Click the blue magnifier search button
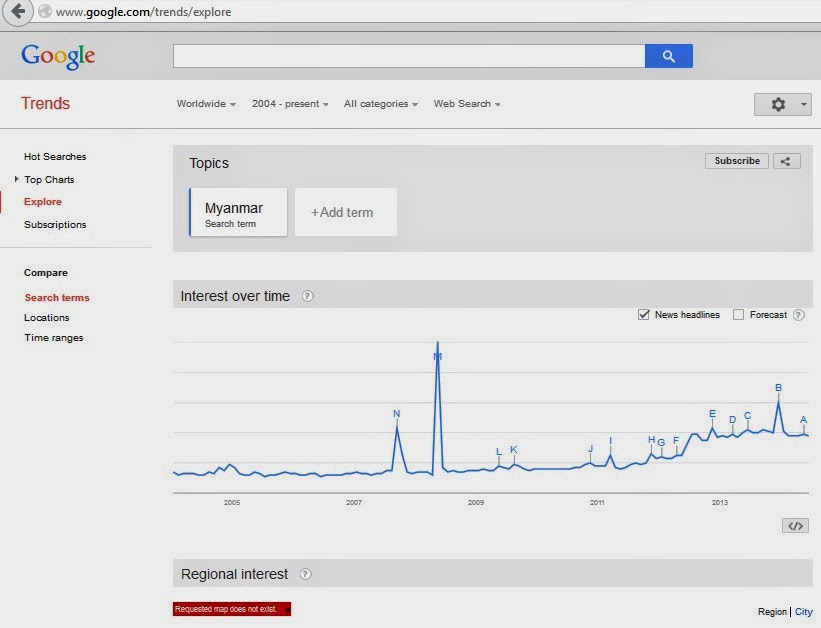This screenshot has width=821, height=628. coord(669,56)
